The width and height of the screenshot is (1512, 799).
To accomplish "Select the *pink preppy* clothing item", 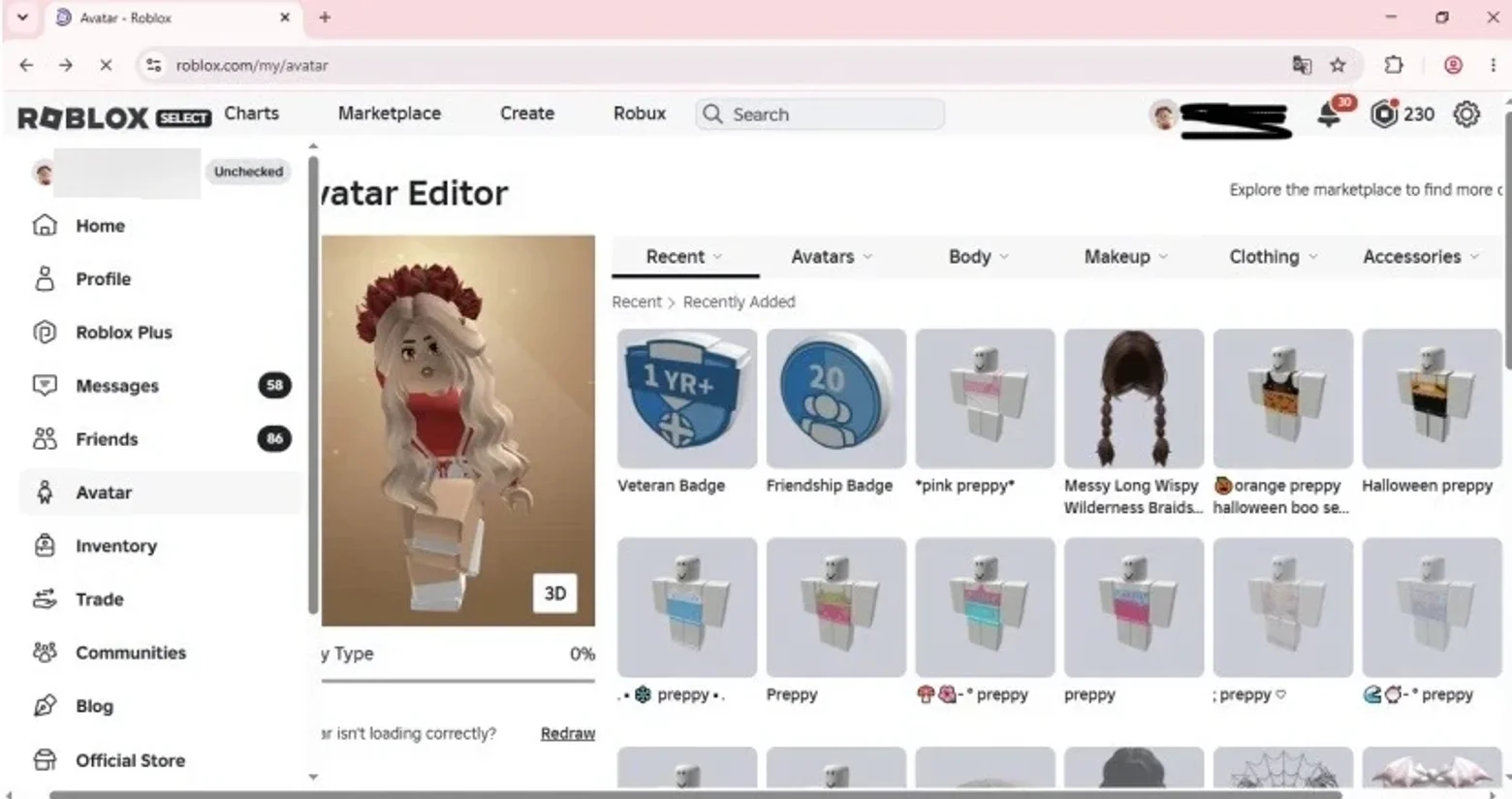I will pyautogui.click(x=986, y=412).
